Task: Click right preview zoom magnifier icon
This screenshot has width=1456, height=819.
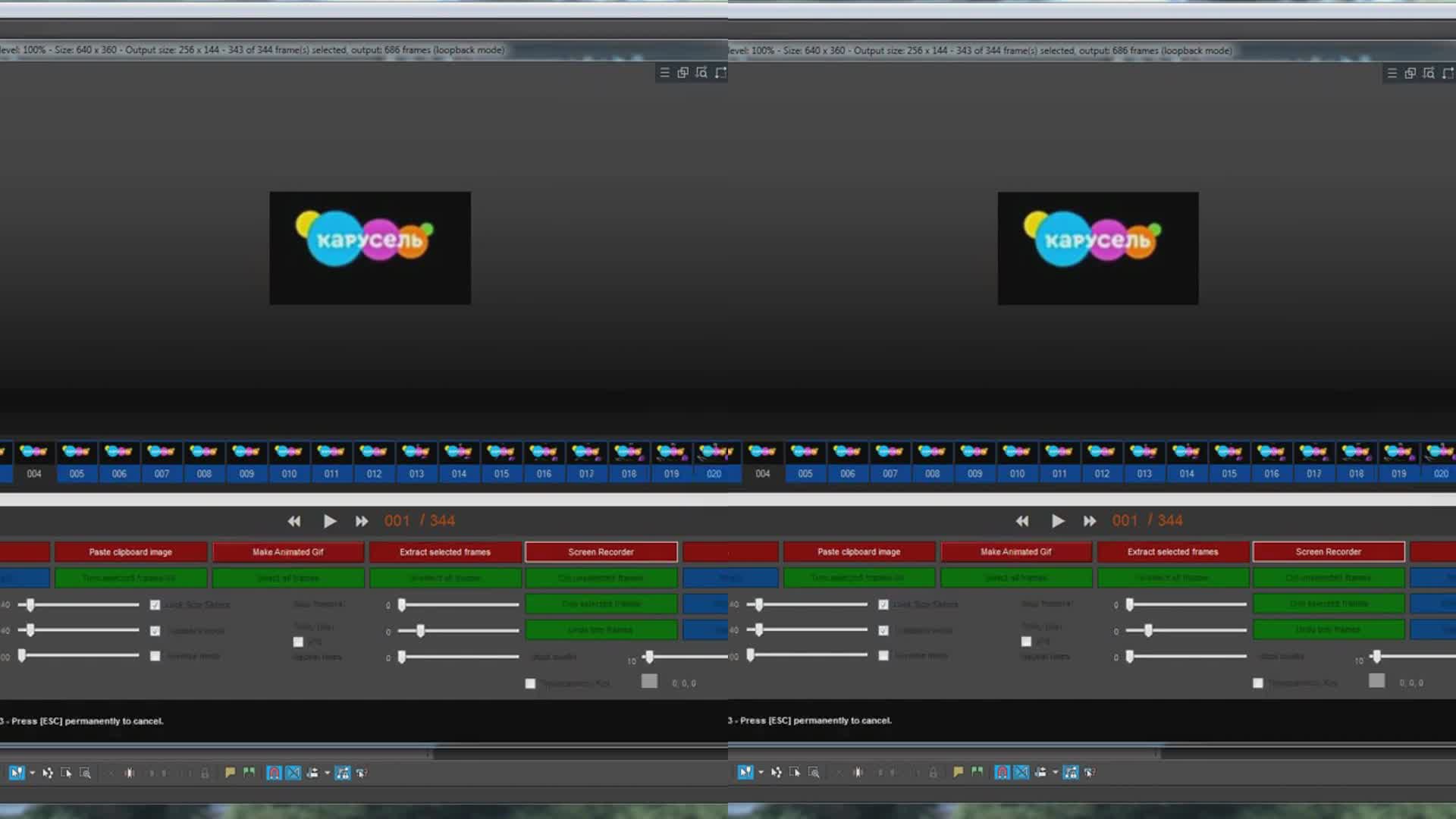Action: pyautogui.click(x=1429, y=73)
